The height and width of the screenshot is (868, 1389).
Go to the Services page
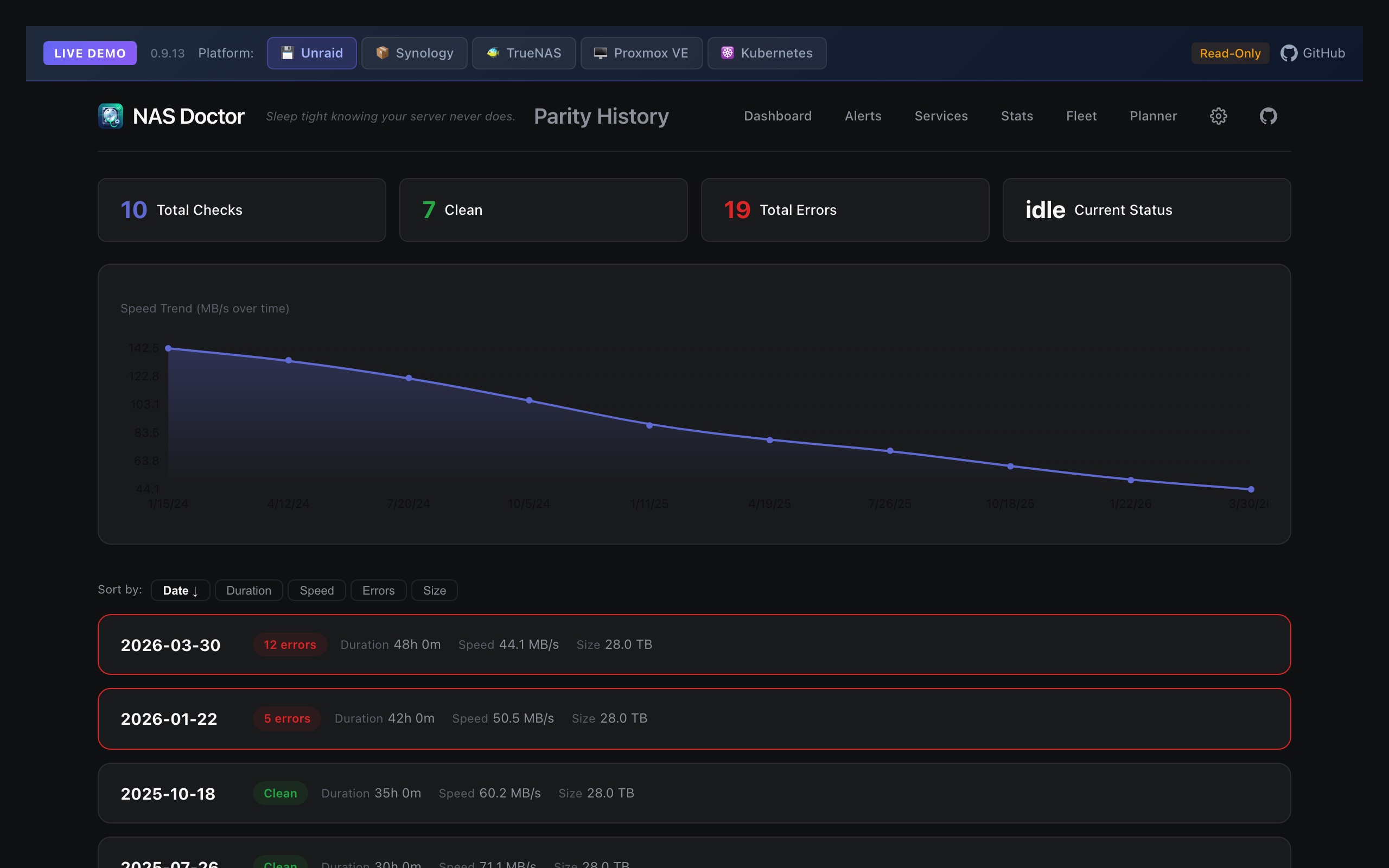point(941,116)
